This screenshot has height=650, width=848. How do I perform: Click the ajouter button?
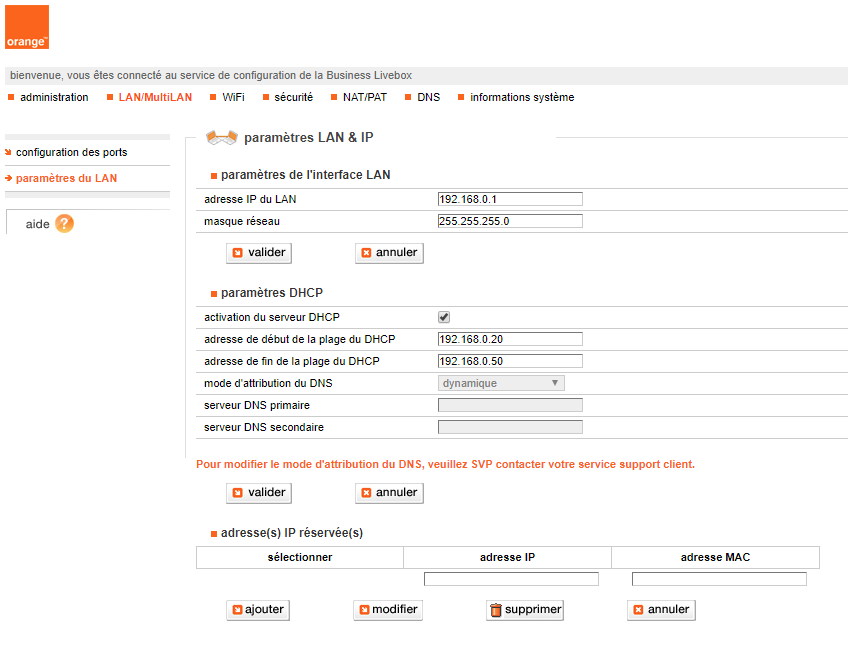258,610
